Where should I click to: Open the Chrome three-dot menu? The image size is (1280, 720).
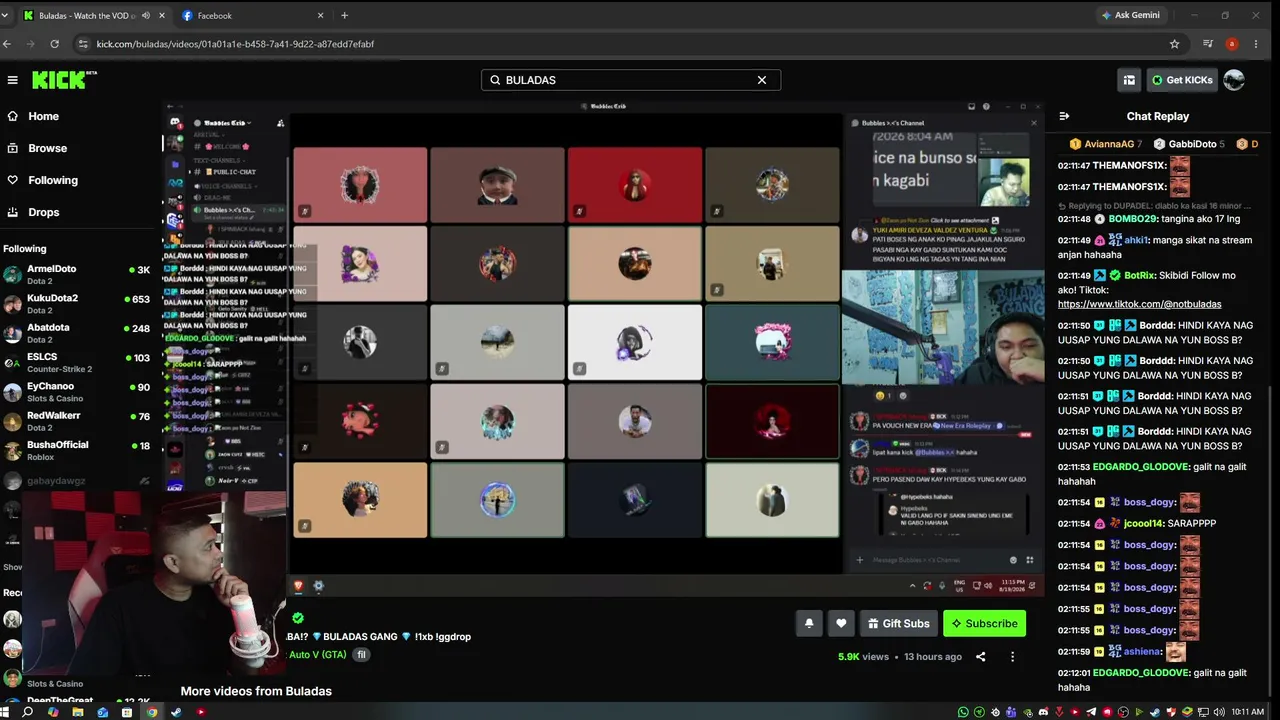pyautogui.click(x=1256, y=44)
